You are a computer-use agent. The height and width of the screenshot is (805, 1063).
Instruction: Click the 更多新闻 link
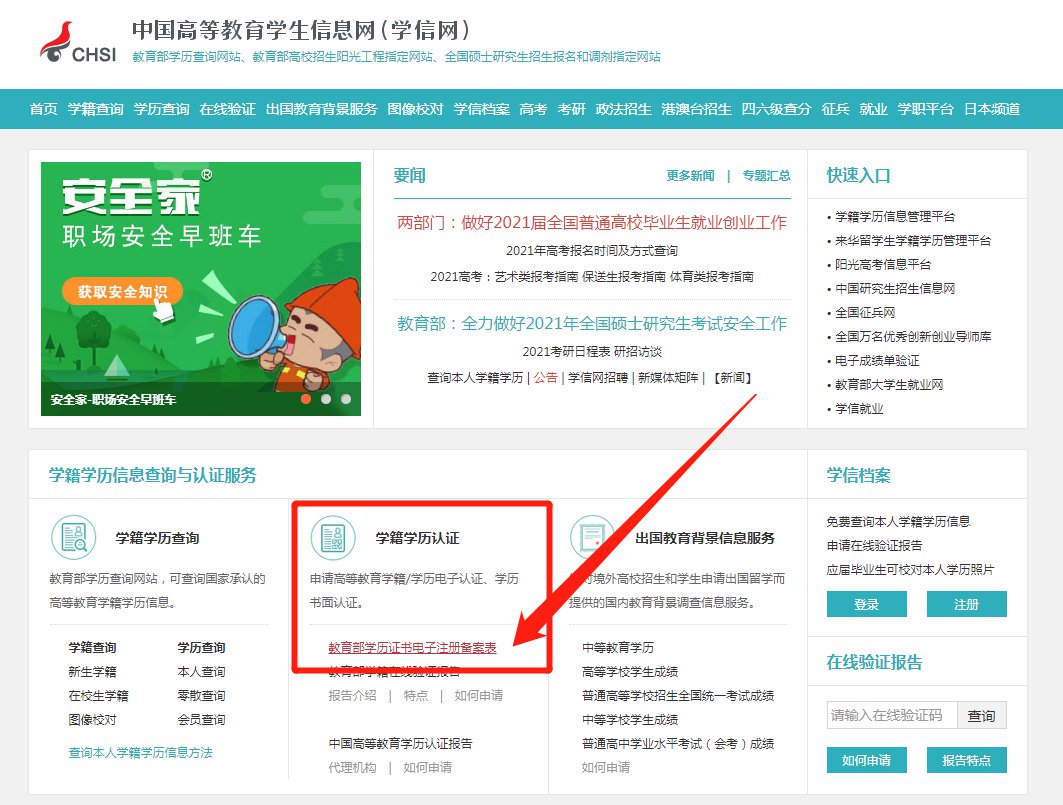pos(690,176)
